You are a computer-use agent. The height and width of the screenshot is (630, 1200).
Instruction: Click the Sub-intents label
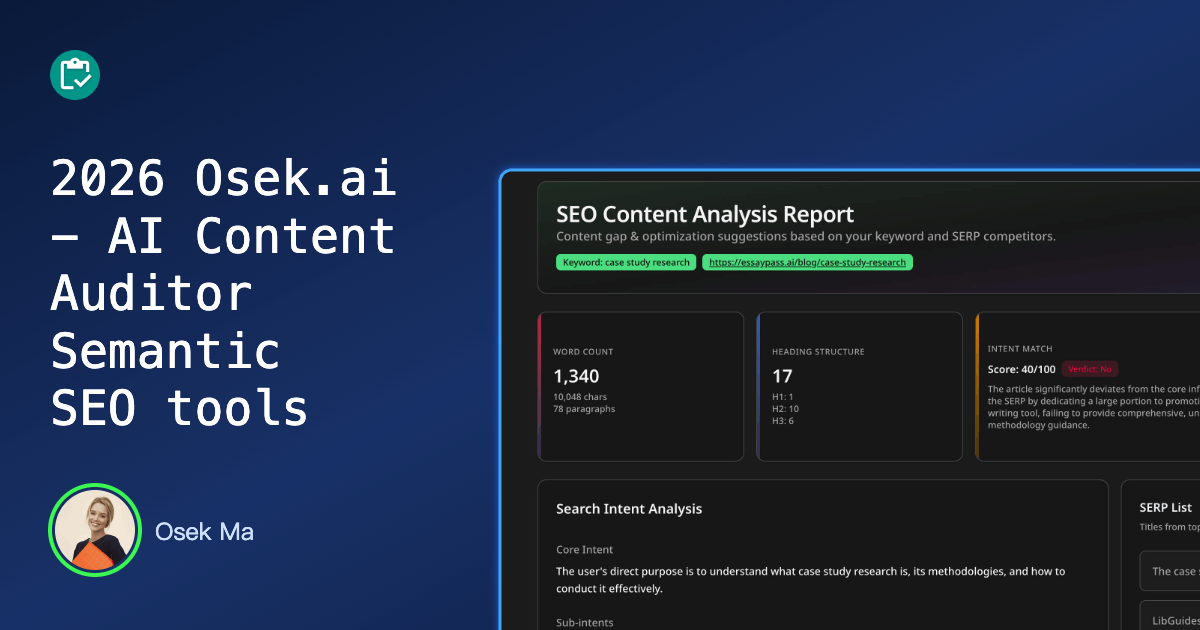(x=585, y=622)
